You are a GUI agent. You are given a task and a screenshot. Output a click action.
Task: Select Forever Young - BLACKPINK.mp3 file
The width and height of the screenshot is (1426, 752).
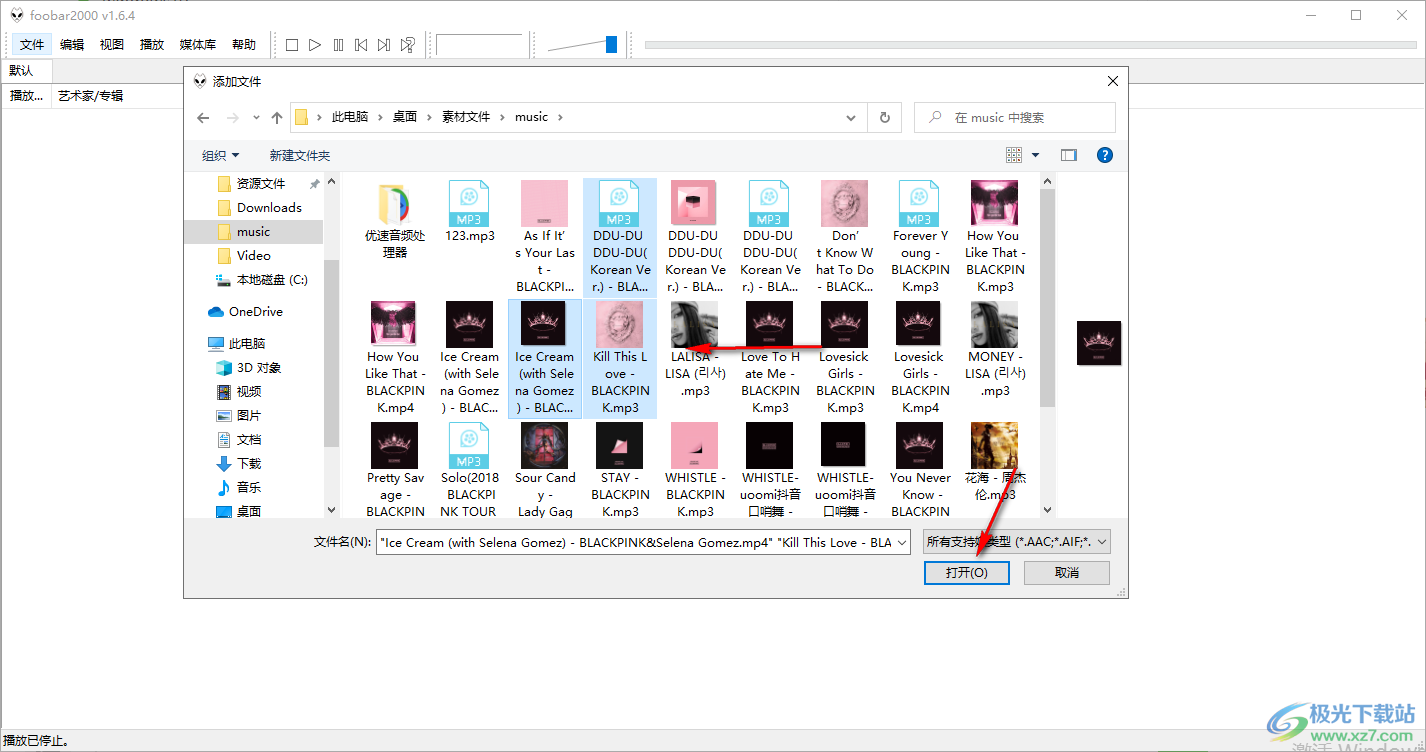[919, 237]
